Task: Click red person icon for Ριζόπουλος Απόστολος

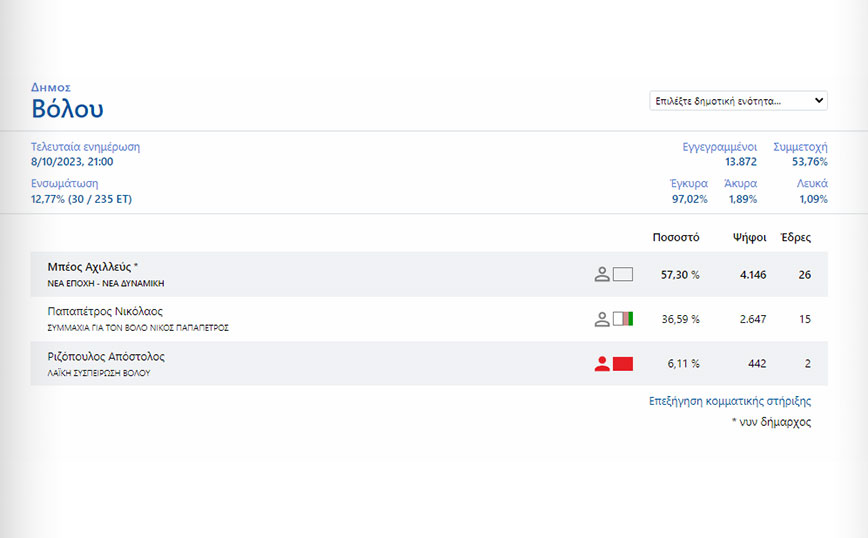Action: point(602,364)
